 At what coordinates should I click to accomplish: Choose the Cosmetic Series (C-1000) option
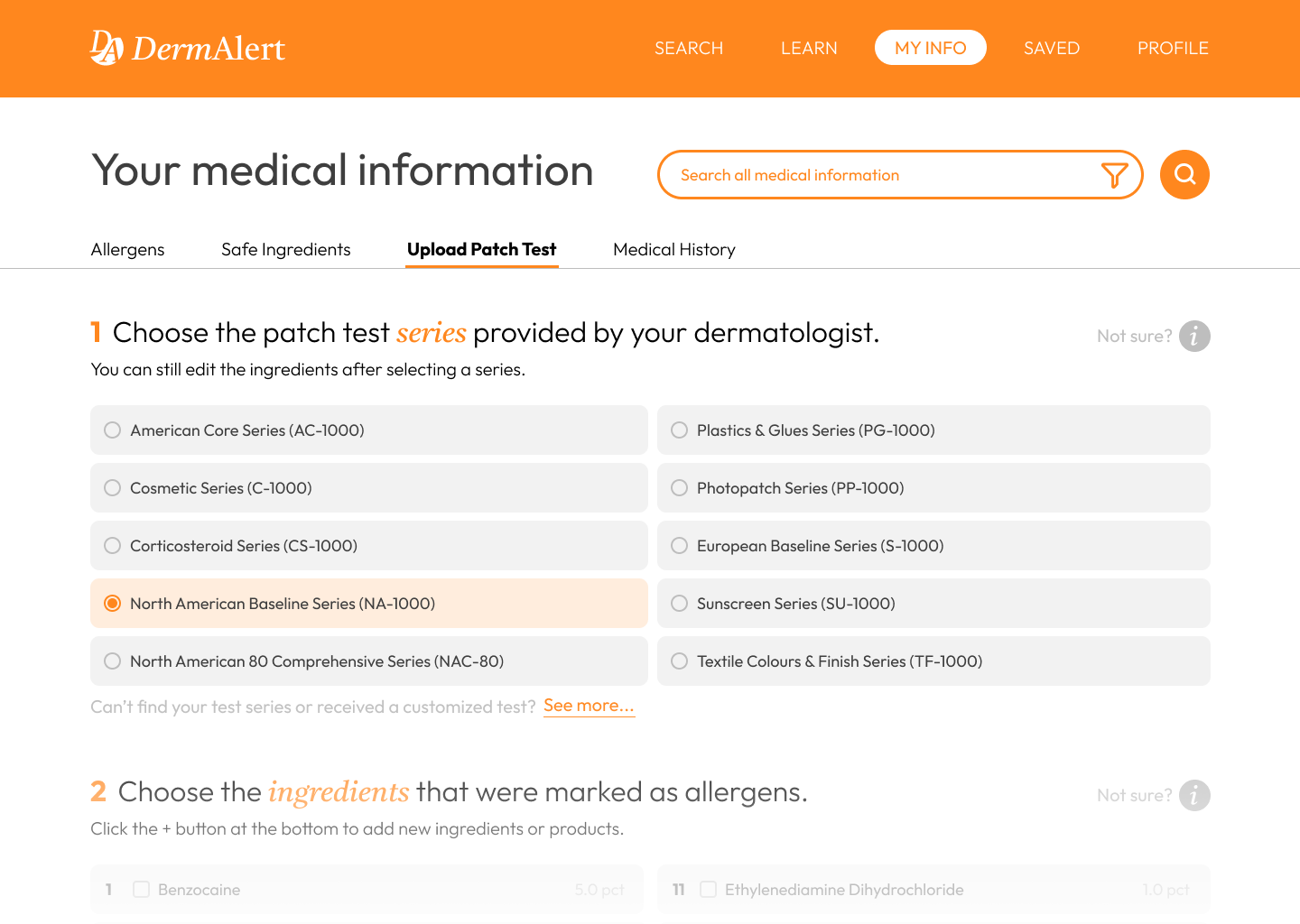(113, 488)
